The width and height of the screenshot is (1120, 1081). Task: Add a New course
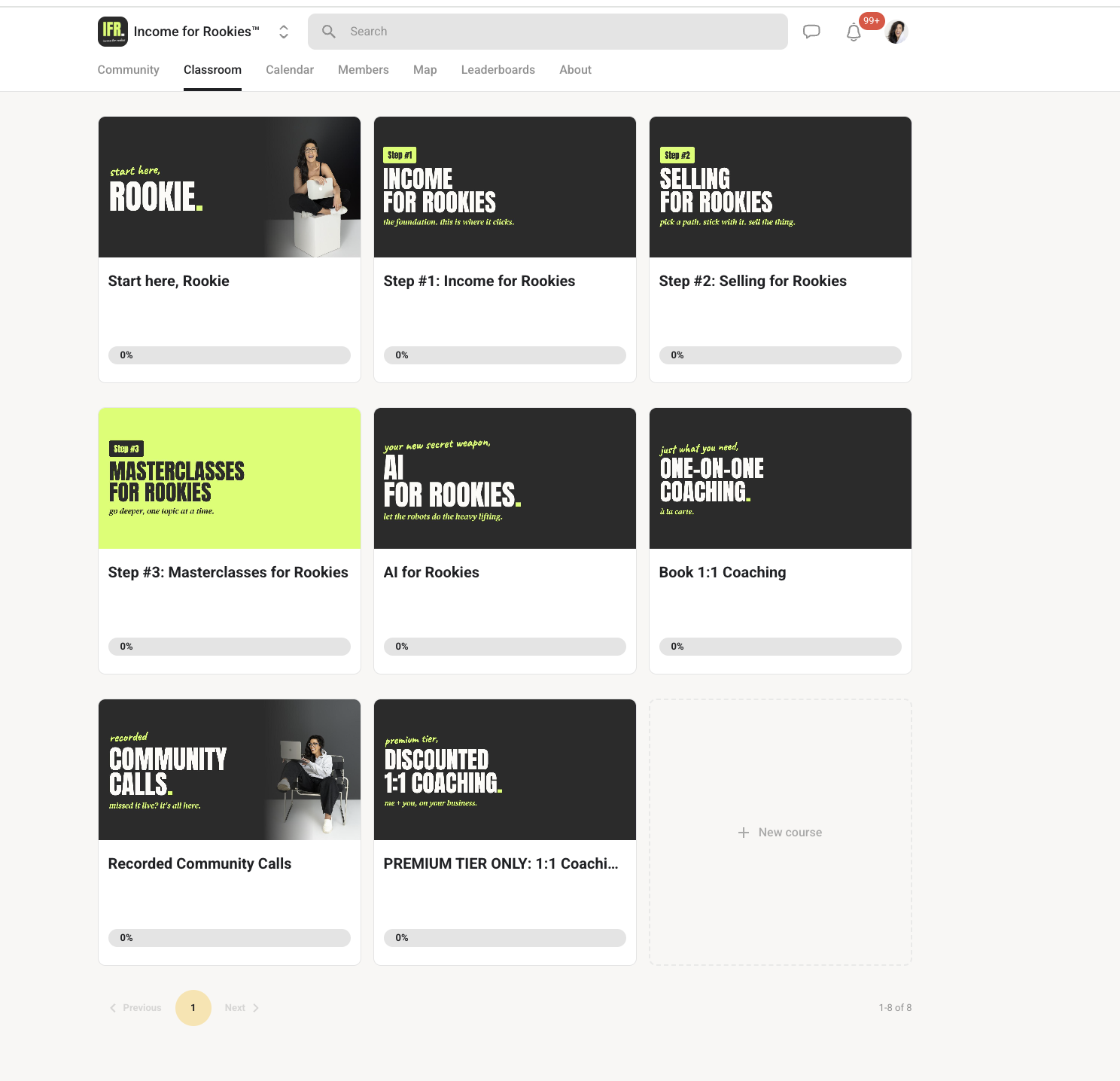coord(781,833)
